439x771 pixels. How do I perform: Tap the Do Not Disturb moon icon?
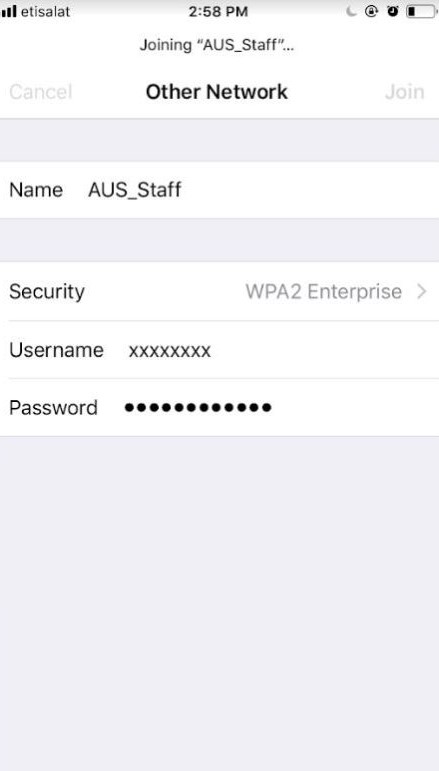point(351,11)
